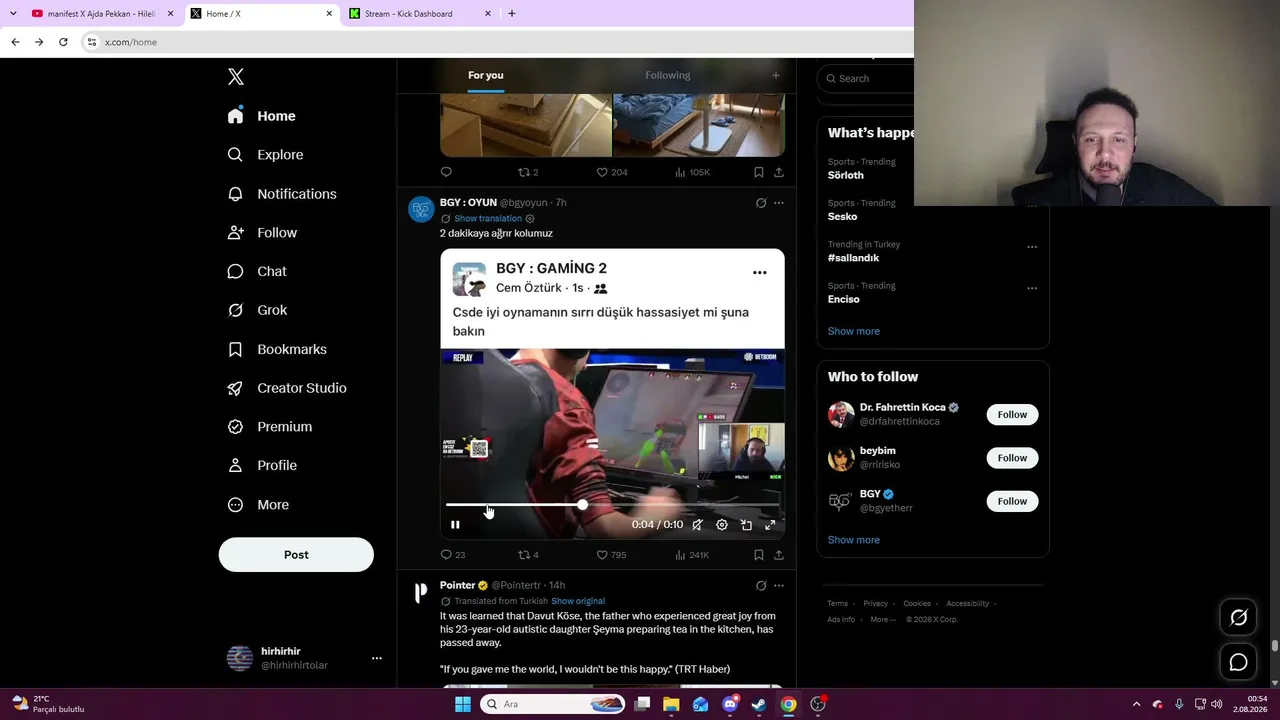Open the floating chat drawer button
This screenshot has width=1280, height=720.
(x=1238, y=662)
